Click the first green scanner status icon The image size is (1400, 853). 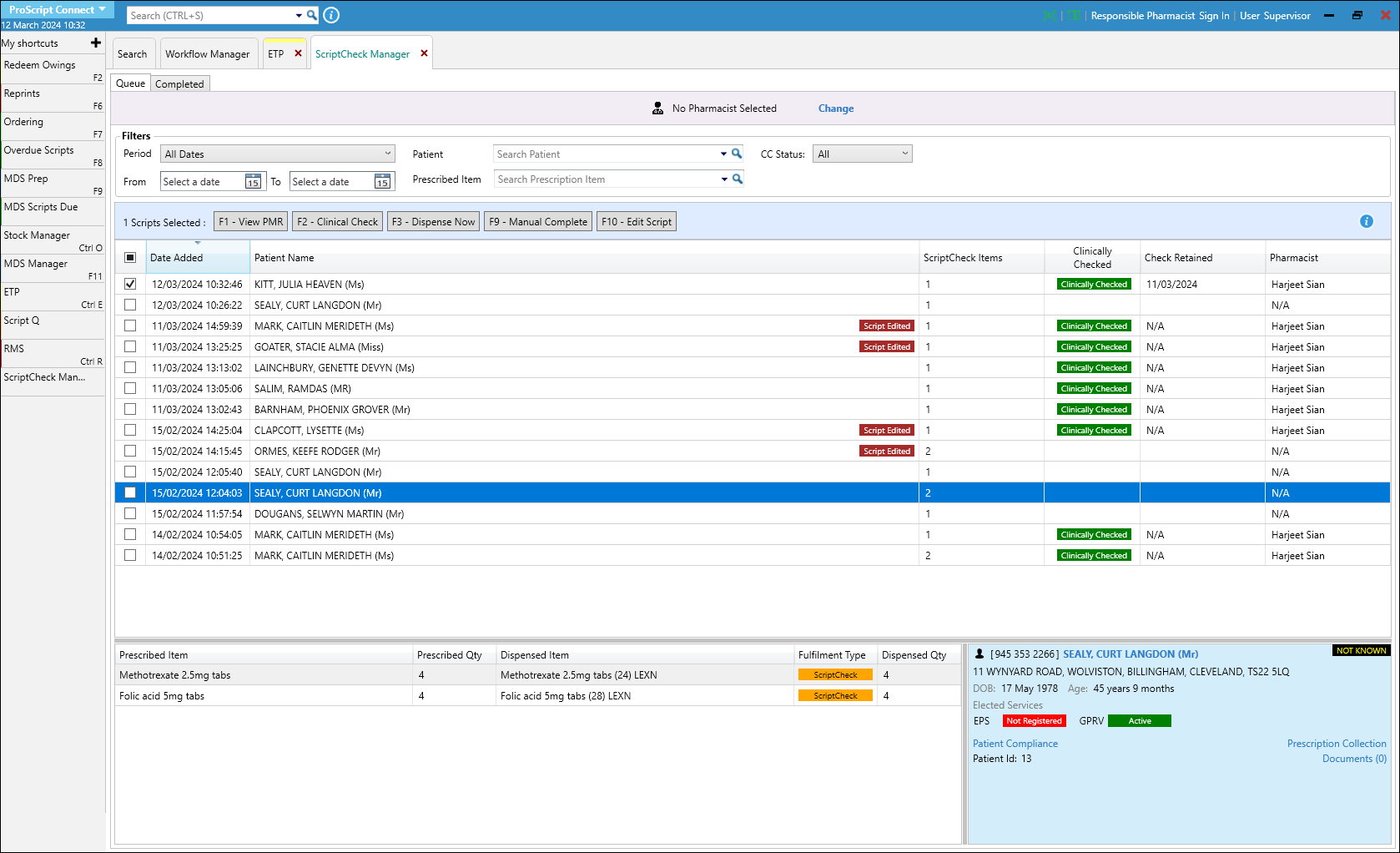tap(1050, 15)
